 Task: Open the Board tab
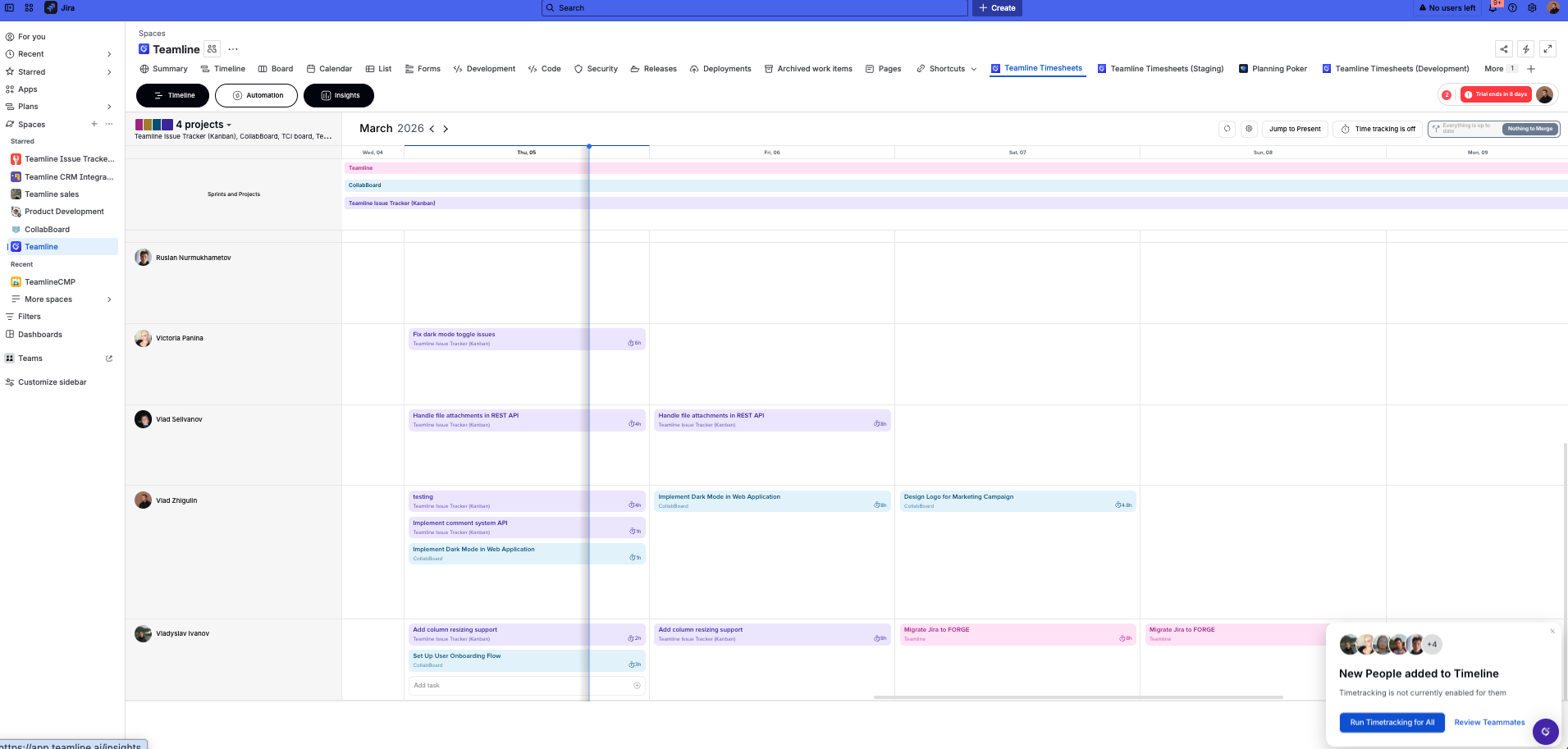pos(276,69)
